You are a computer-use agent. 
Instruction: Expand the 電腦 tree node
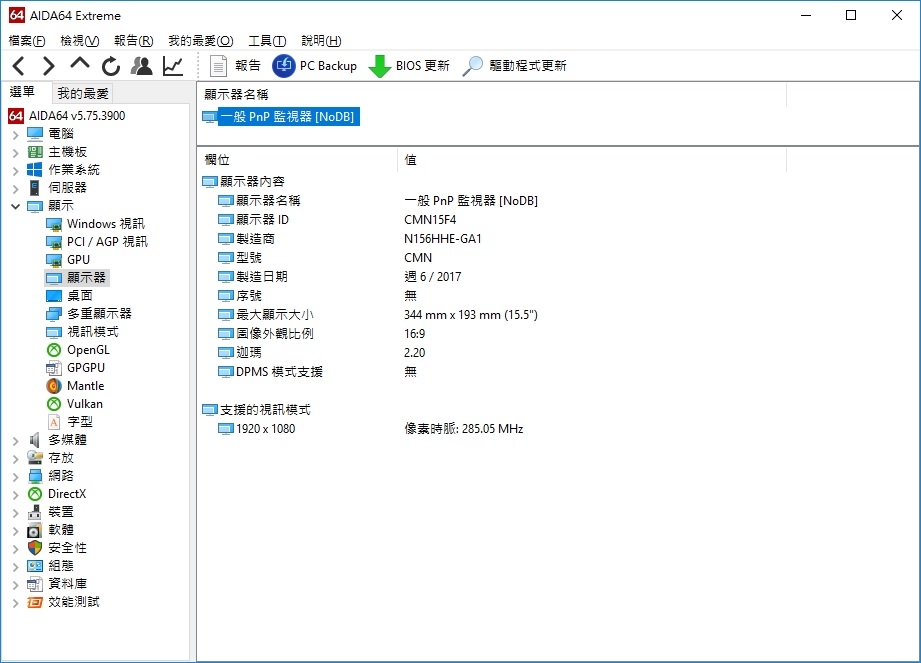coord(15,134)
